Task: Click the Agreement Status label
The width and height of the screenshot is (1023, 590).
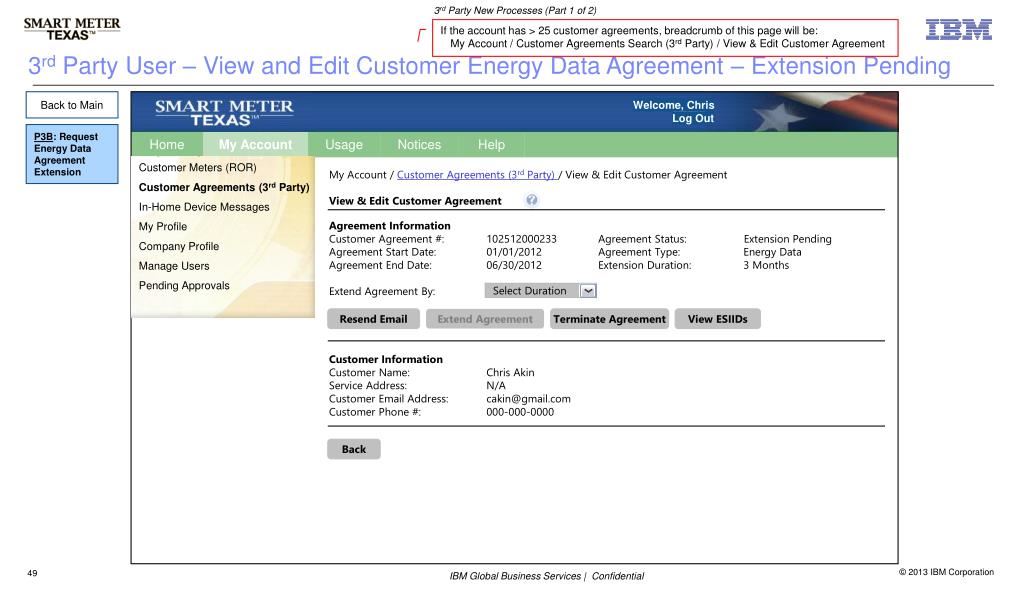Action: tap(642, 240)
